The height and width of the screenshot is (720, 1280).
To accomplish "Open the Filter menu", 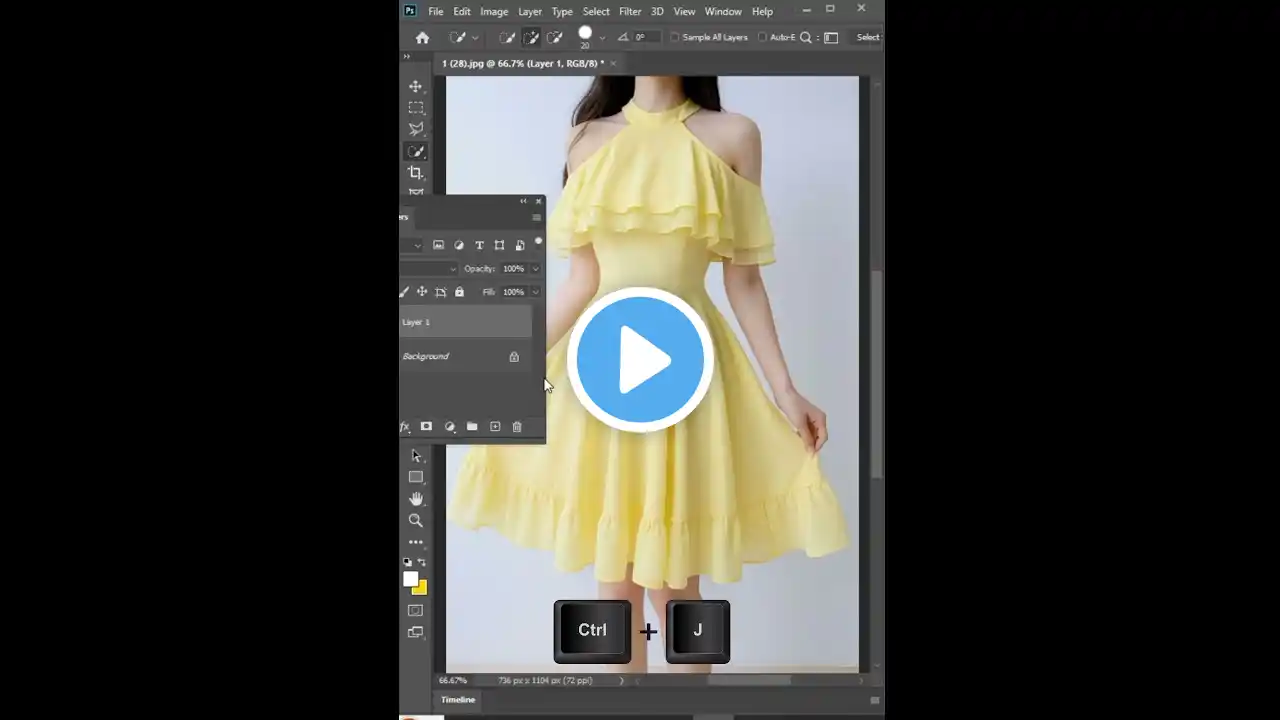I will (x=629, y=11).
